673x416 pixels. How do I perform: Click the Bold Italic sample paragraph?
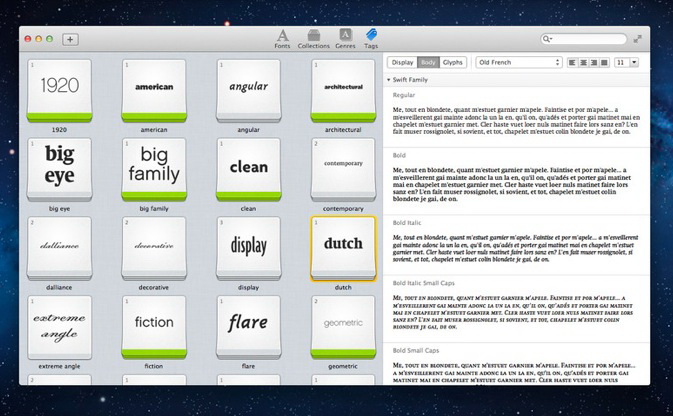515,249
